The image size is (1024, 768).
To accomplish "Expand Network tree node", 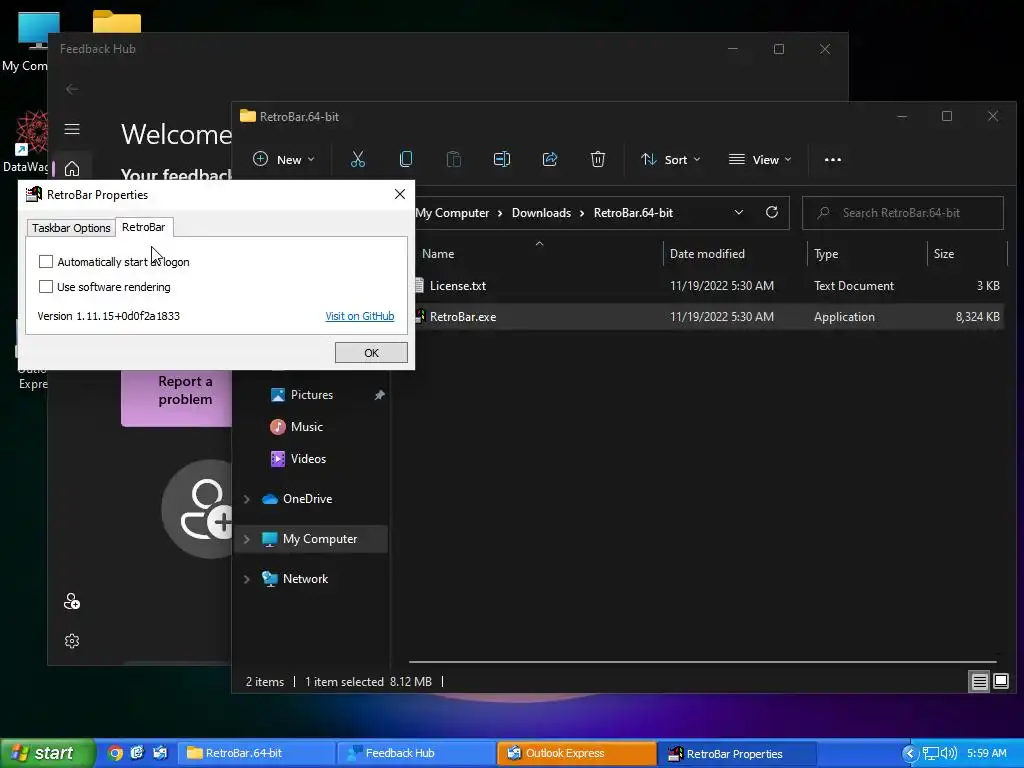I will (x=247, y=579).
